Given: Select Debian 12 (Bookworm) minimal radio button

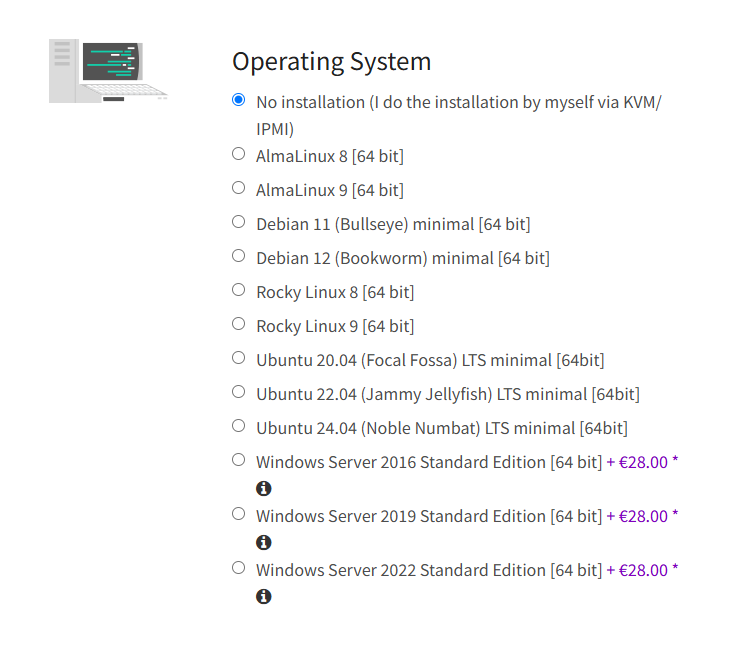Looking at the screenshot, I should (x=238, y=256).
